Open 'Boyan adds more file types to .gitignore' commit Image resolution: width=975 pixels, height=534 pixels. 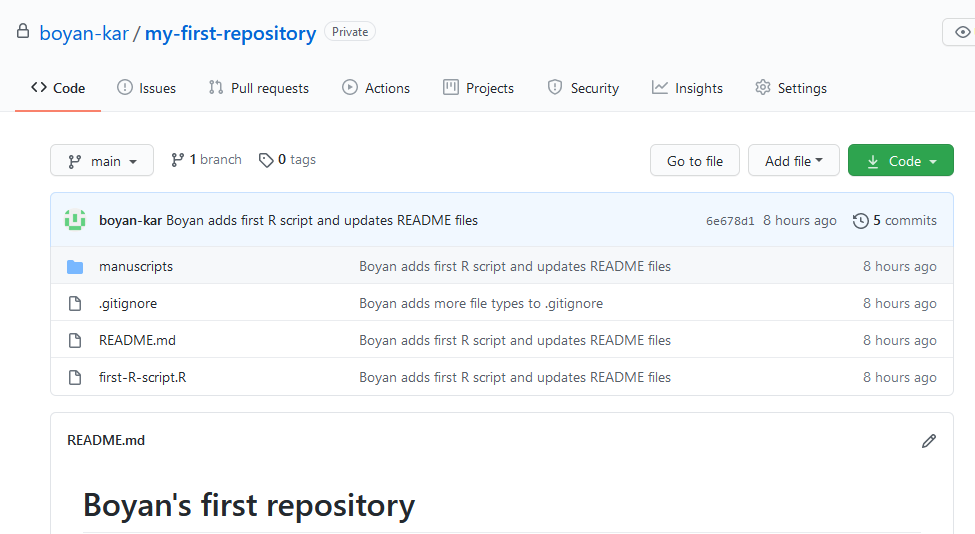pos(481,303)
